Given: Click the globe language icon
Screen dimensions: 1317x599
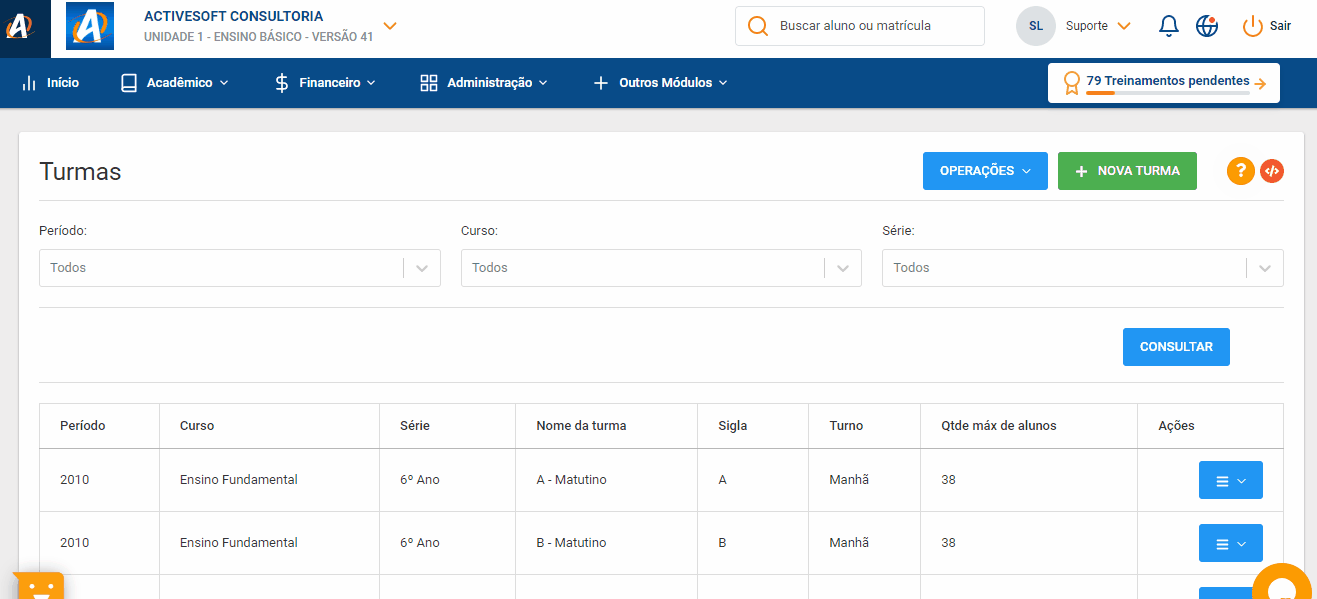Looking at the screenshot, I should [1207, 26].
